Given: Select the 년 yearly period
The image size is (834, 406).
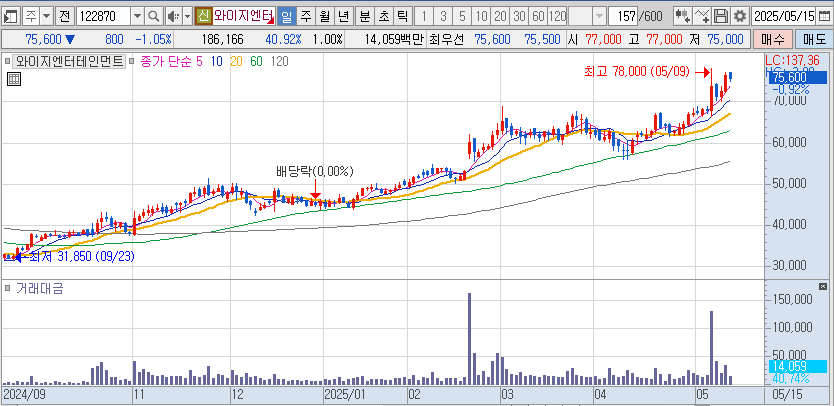Looking at the screenshot, I should click(344, 17).
